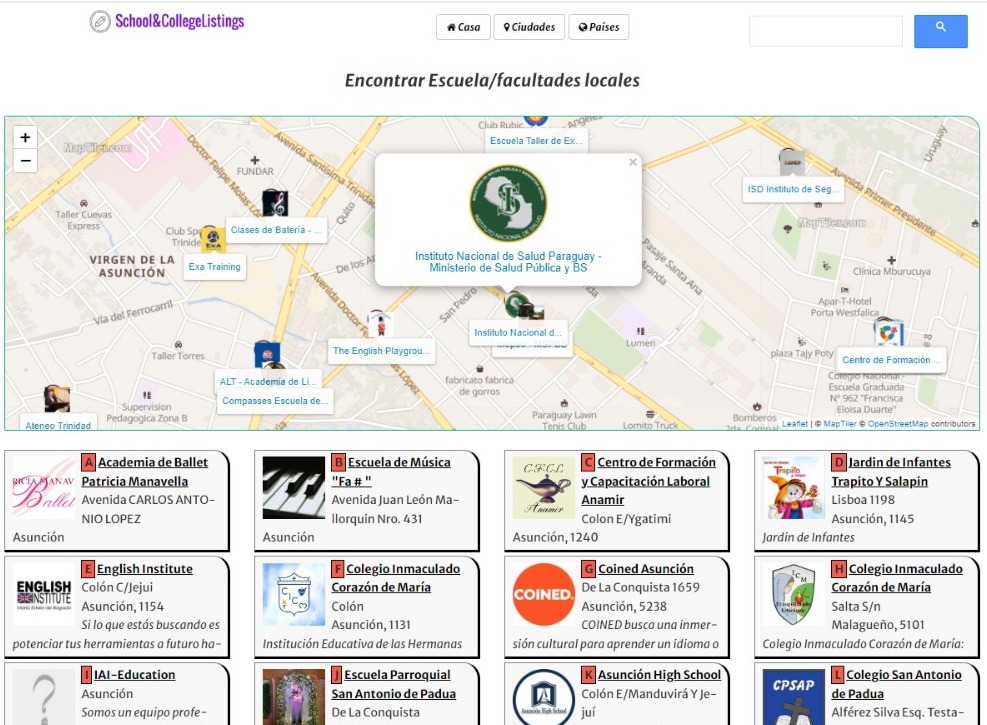The image size is (987, 725).
Task: Click the piano keys thumbnail
Action: pos(293,488)
